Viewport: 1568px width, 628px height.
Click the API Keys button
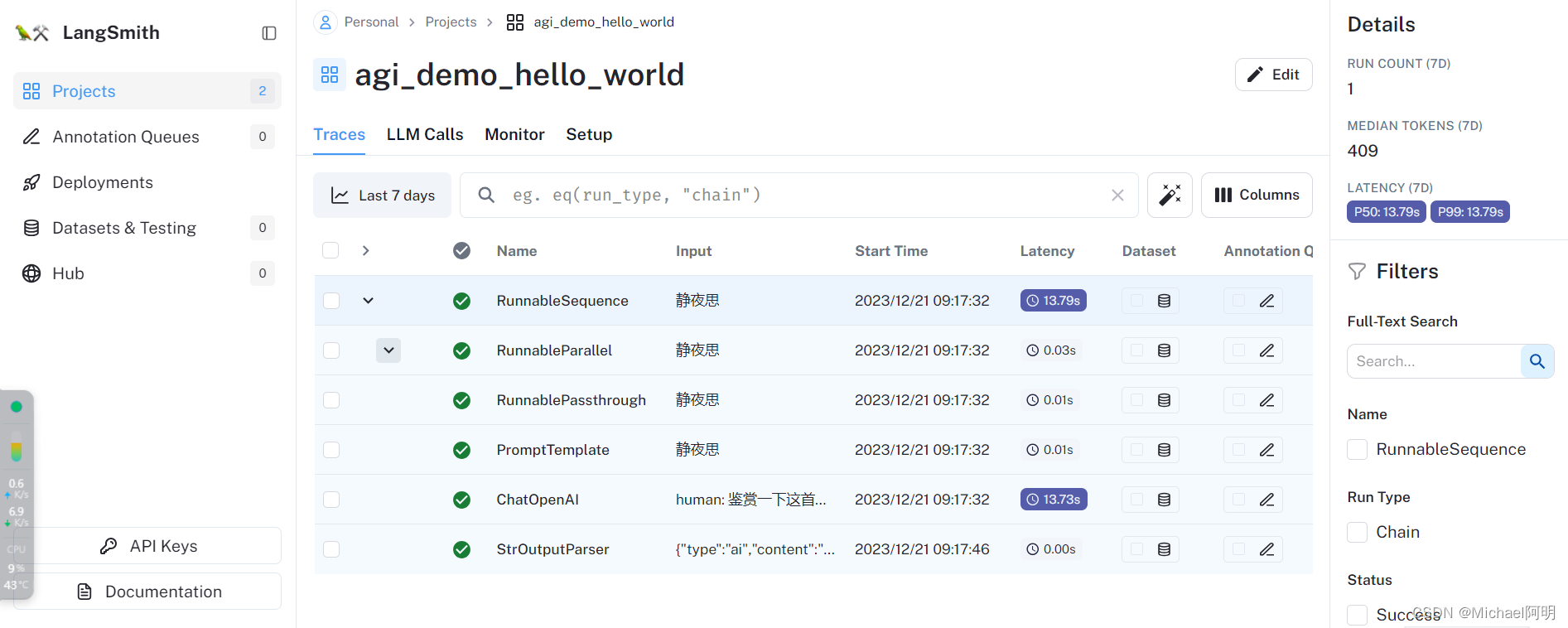[149, 546]
